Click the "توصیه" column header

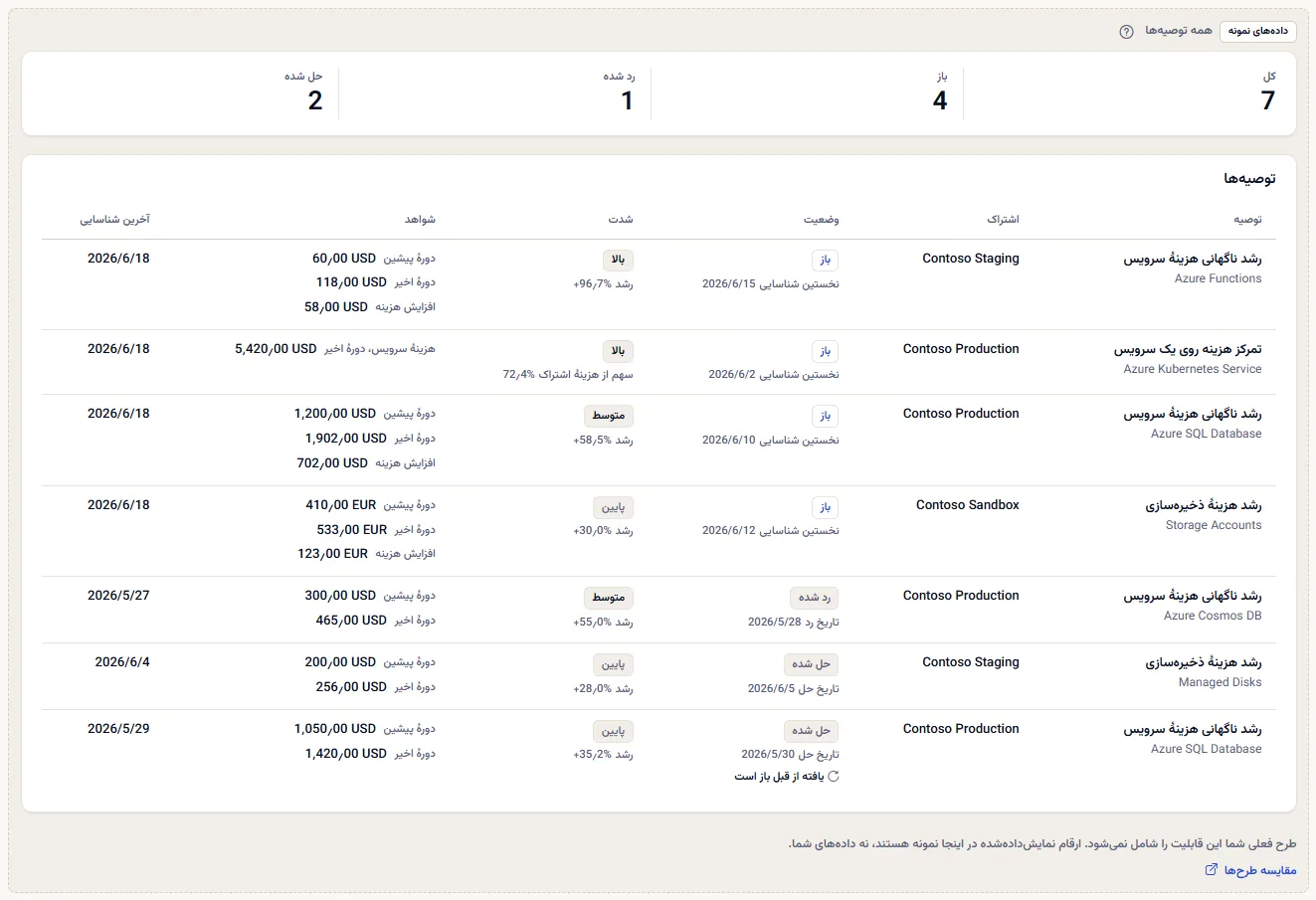pyautogui.click(x=1247, y=220)
